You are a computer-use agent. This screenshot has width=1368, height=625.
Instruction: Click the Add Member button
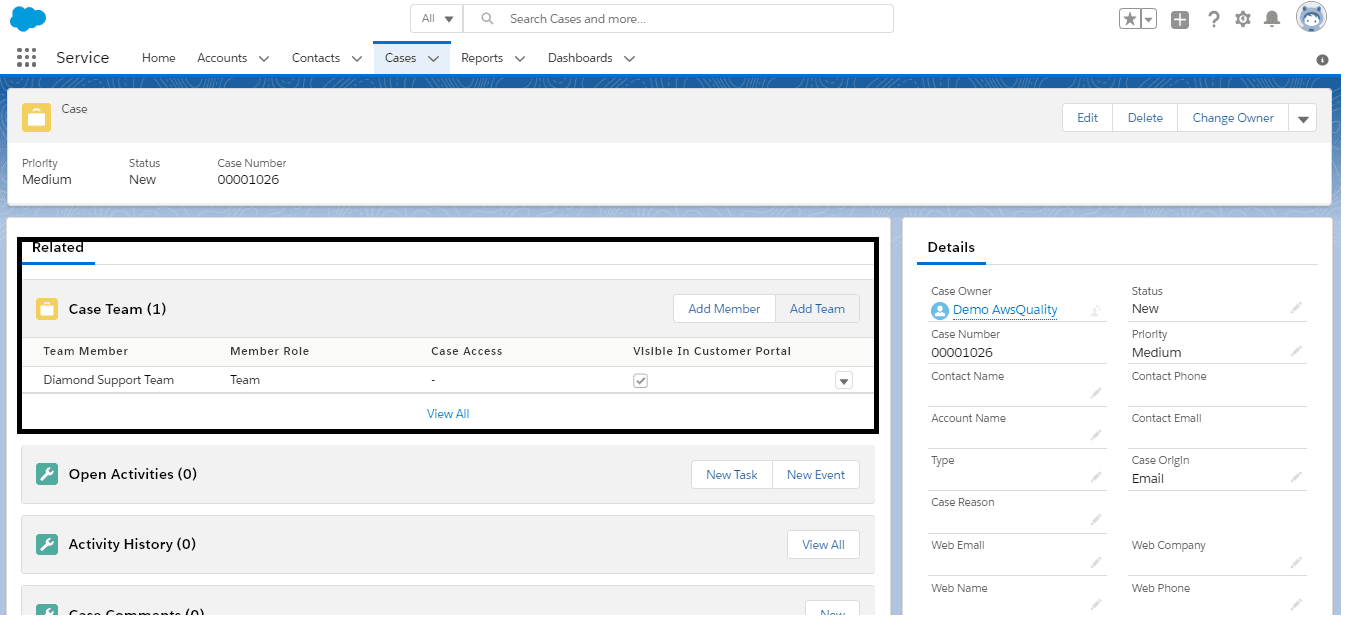(x=724, y=309)
